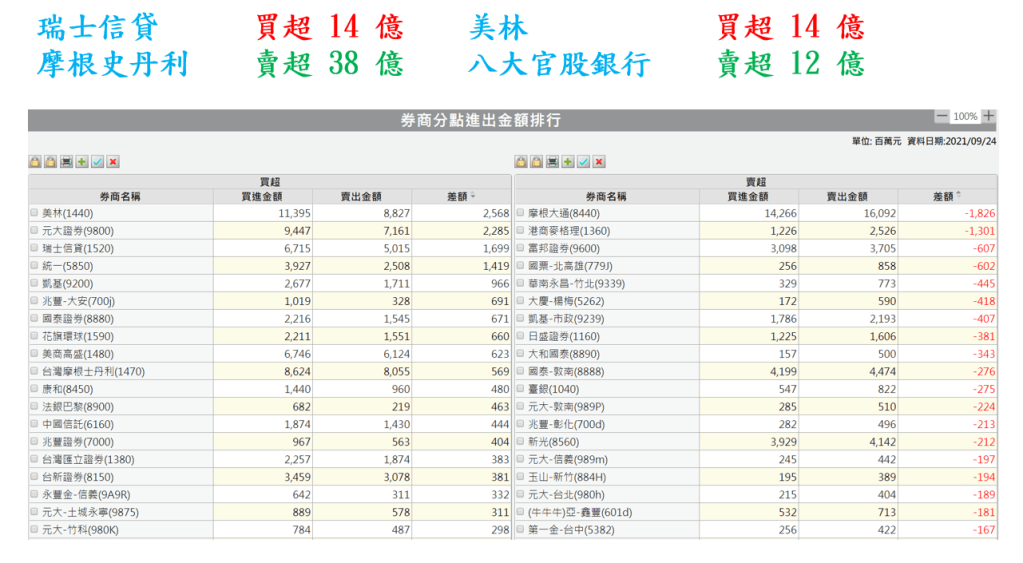Check the box beside 瑞士信貸(1520)
This screenshot has width=1023, height=563.
coord(35,248)
